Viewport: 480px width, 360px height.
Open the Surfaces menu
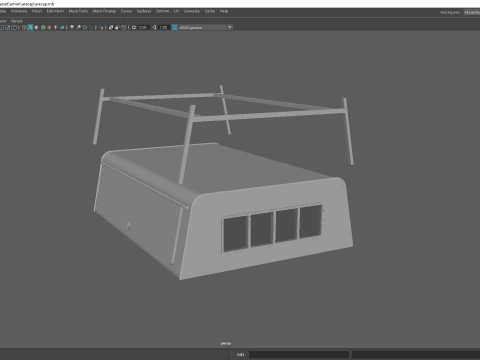144,11
